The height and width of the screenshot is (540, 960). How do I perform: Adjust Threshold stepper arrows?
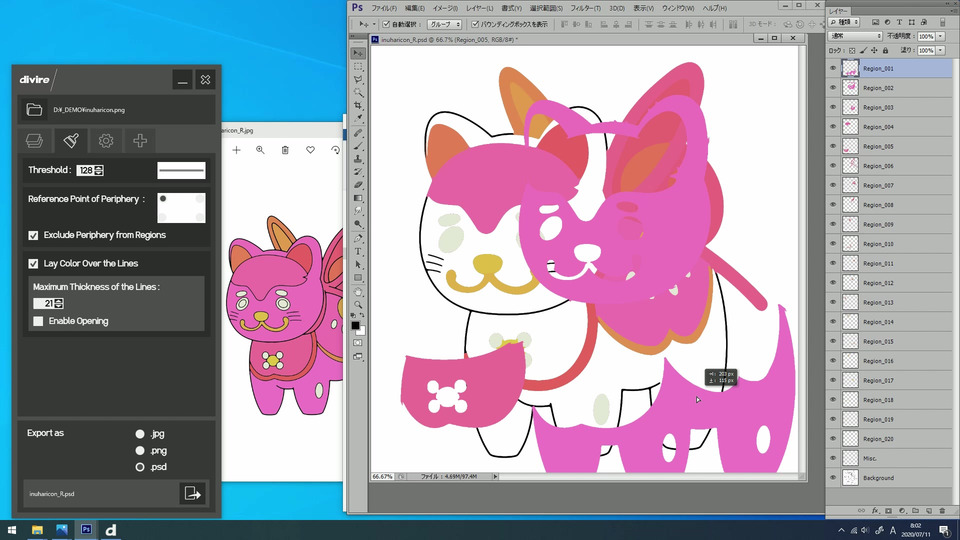click(x=99, y=170)
